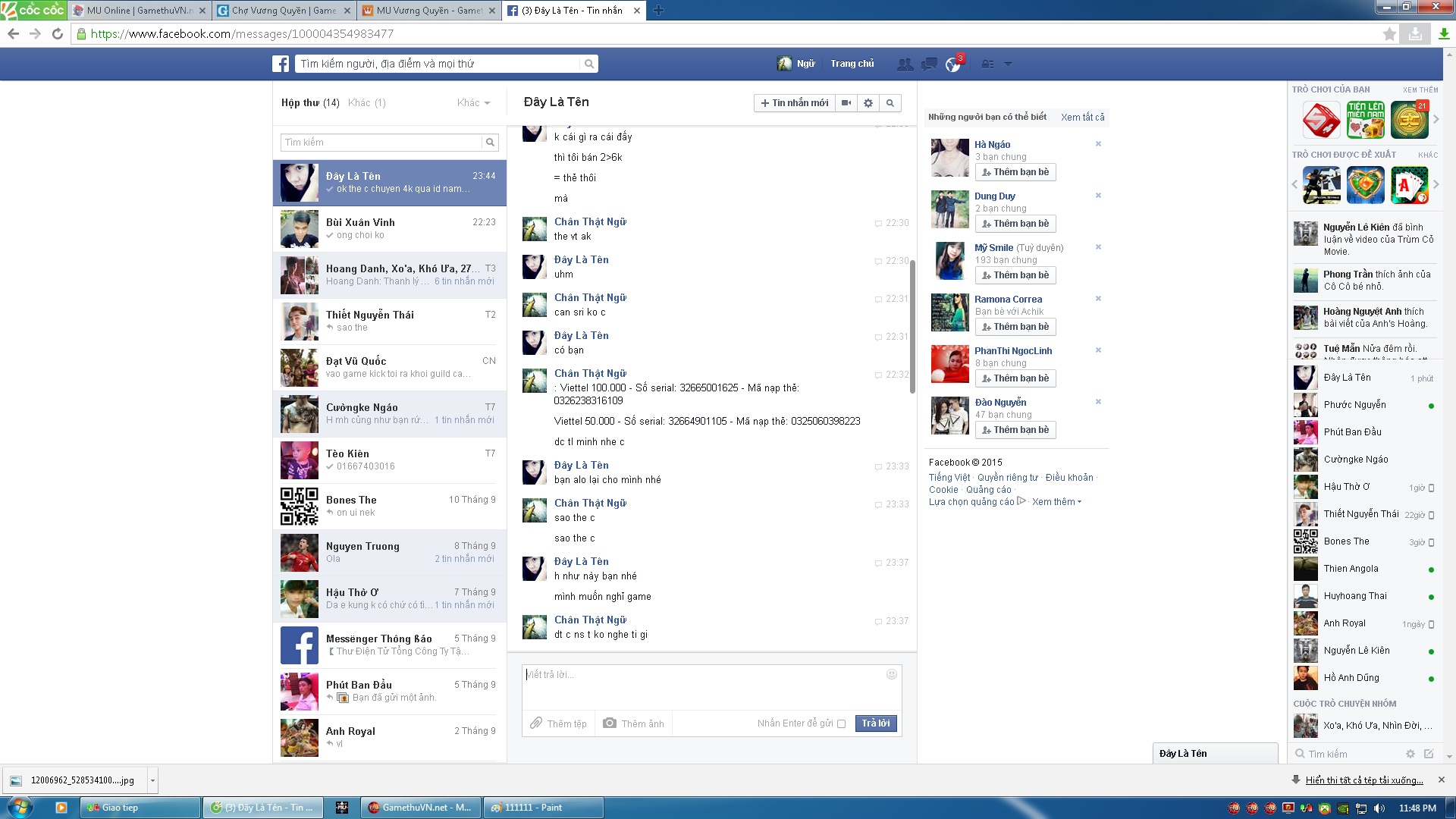
Task: Click the conversation scrollbar thumb
Action: [x=912, y=326]
